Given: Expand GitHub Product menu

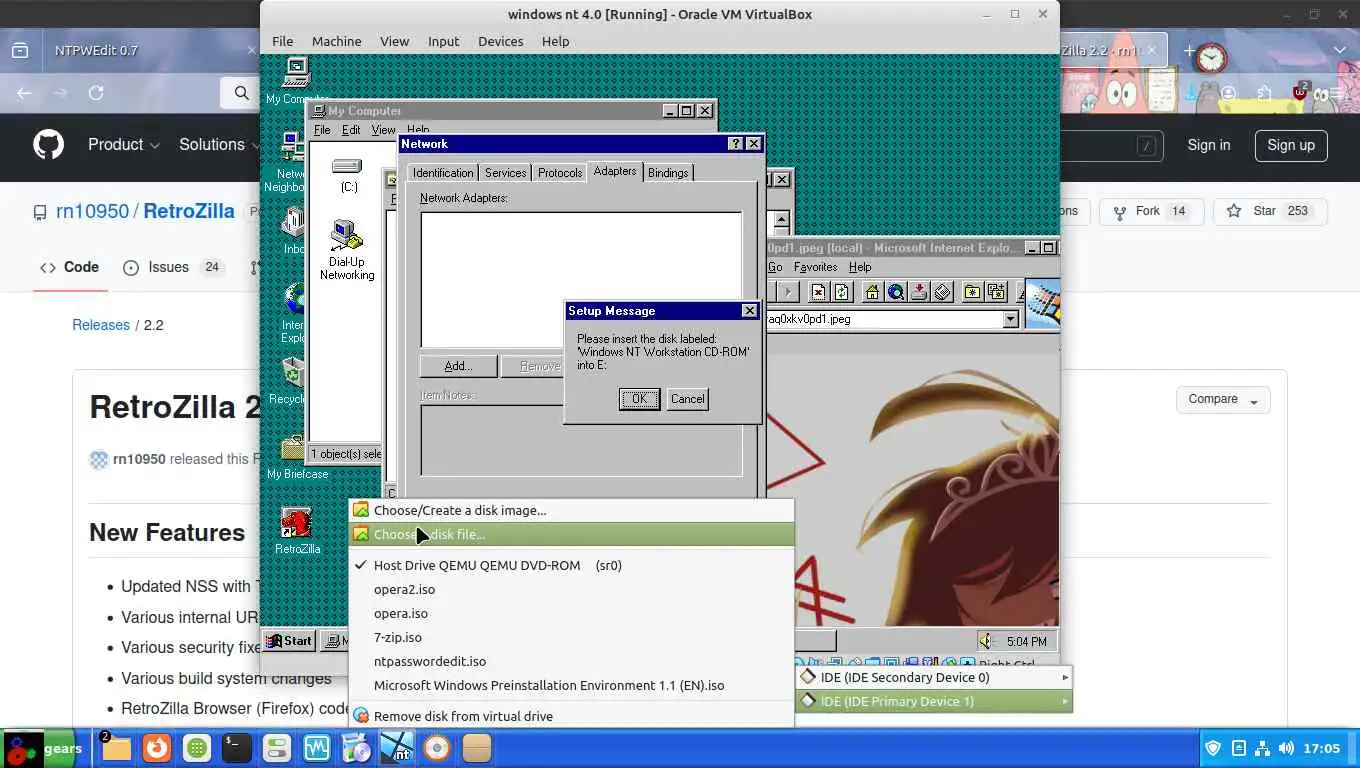Looking at the screenshot, I should (x=124, y=145).
